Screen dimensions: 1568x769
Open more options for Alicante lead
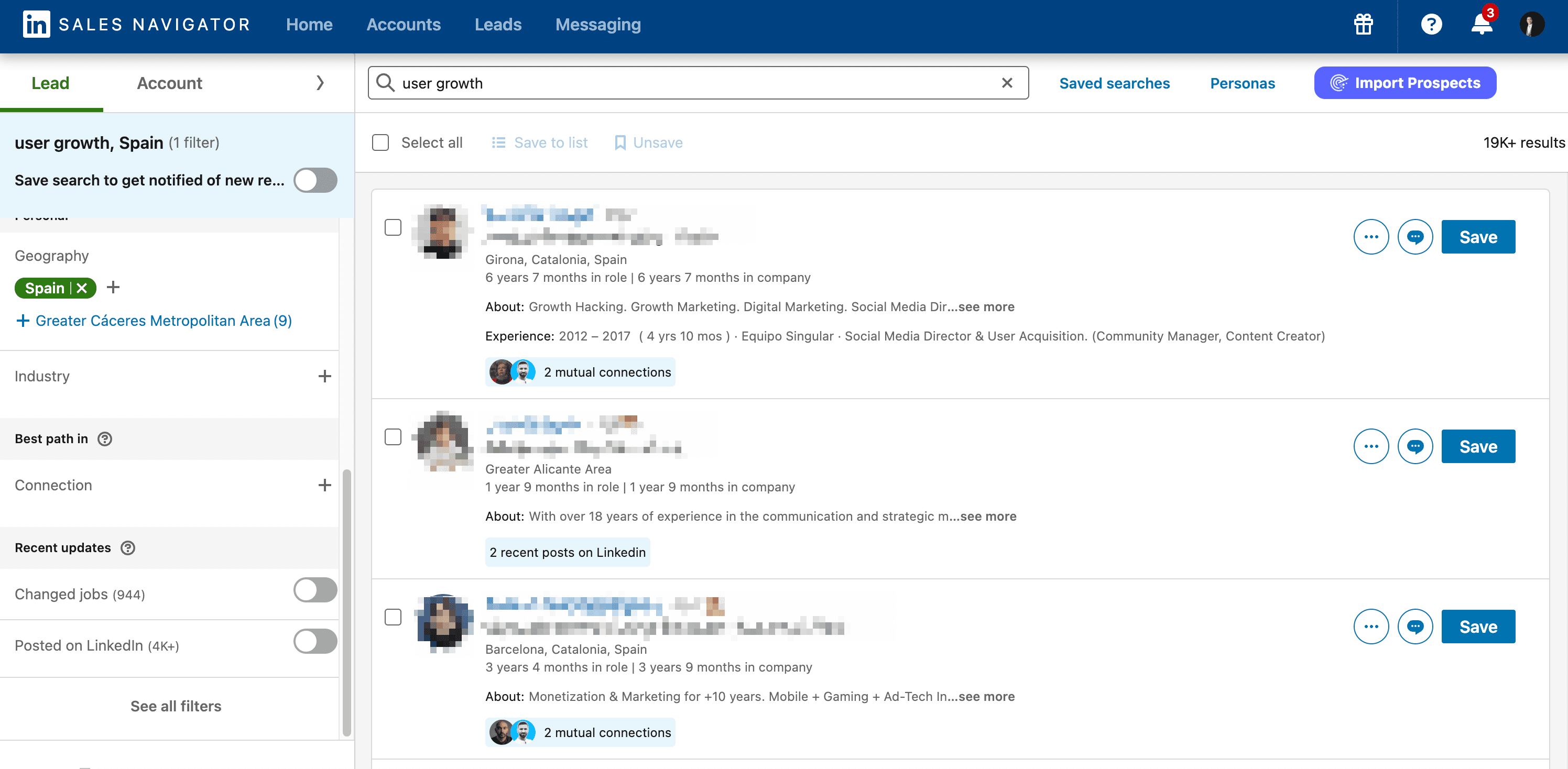coord(1371,446)
